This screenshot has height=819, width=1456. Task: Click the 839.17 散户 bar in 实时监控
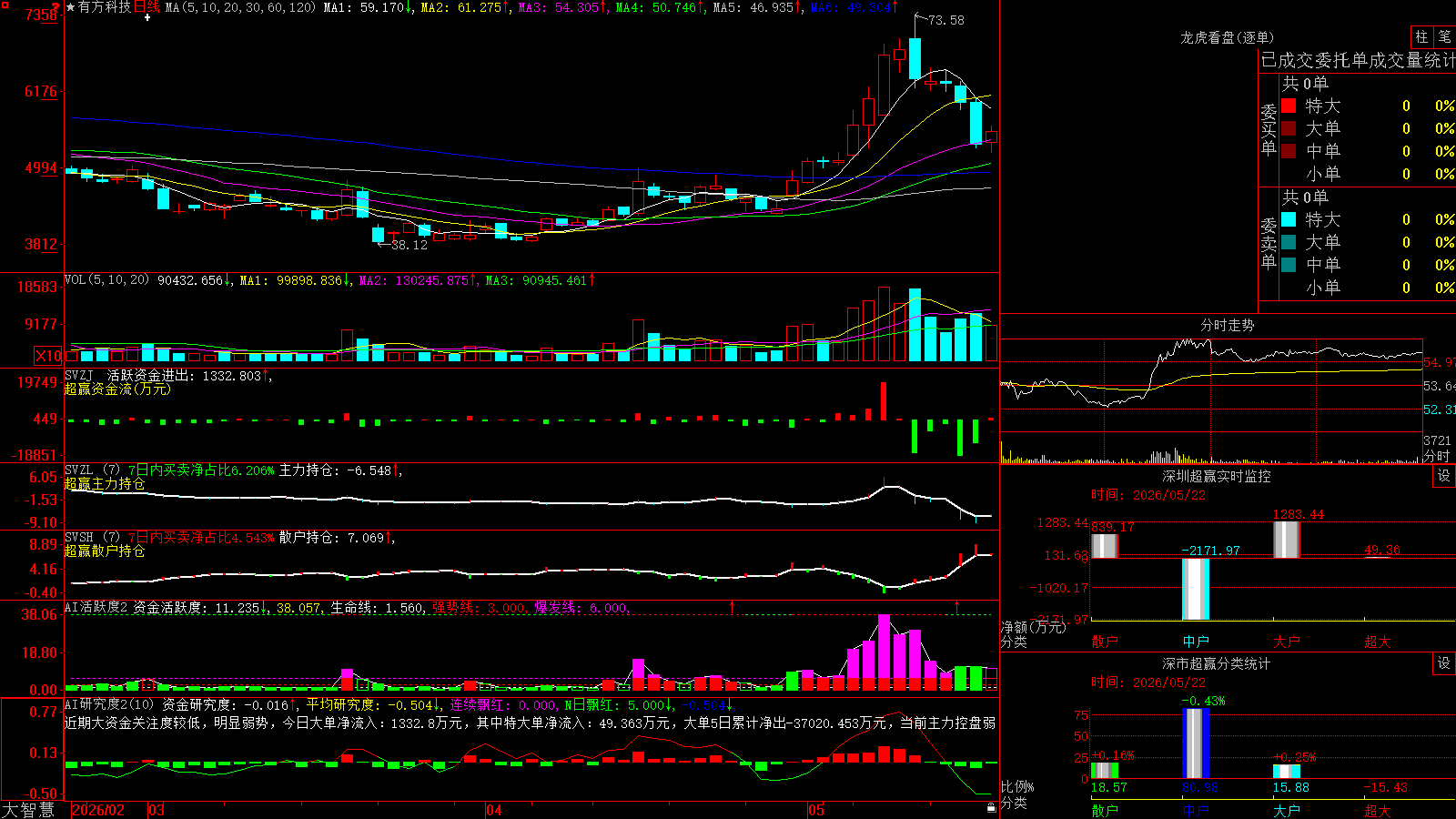coord(1105,546)
